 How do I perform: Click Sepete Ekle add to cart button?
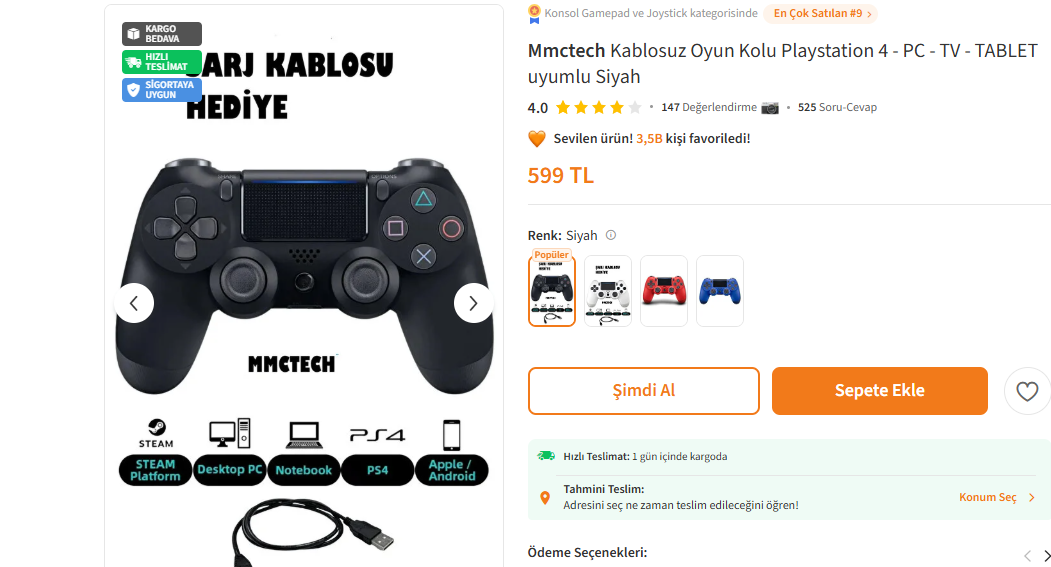tap(879, 391)
